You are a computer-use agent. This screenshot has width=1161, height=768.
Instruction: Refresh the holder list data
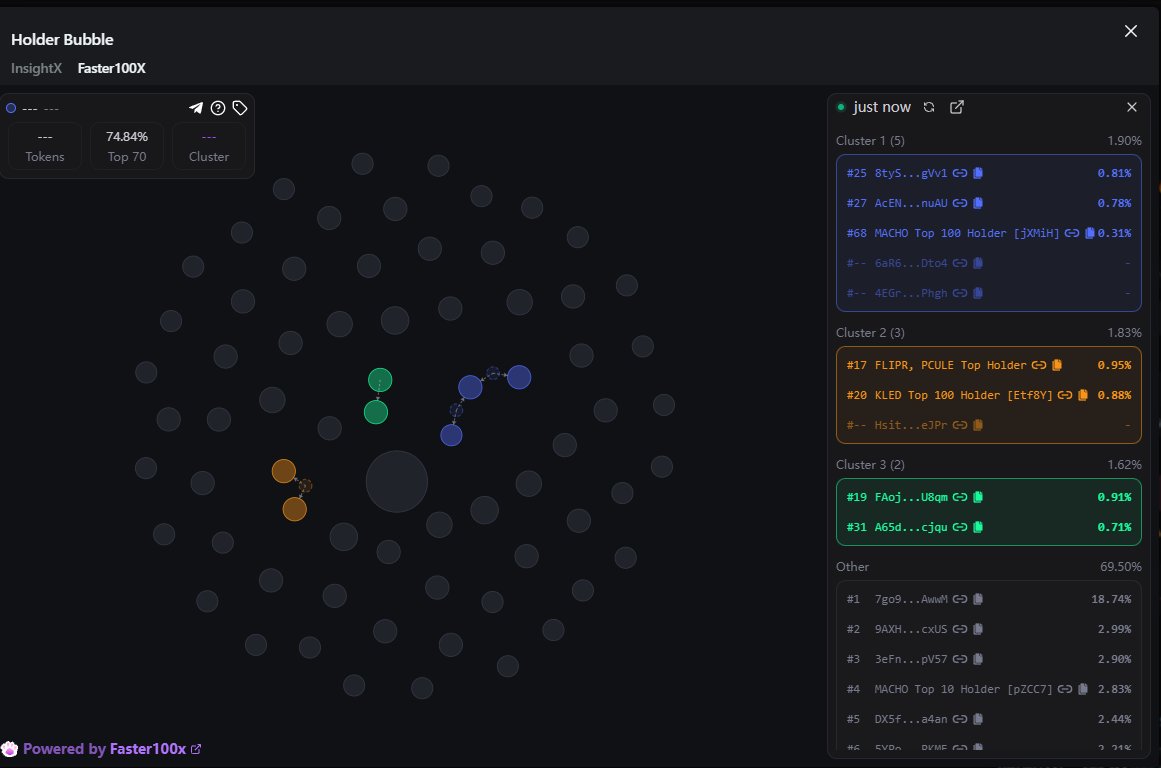click(x=929, y=107)
